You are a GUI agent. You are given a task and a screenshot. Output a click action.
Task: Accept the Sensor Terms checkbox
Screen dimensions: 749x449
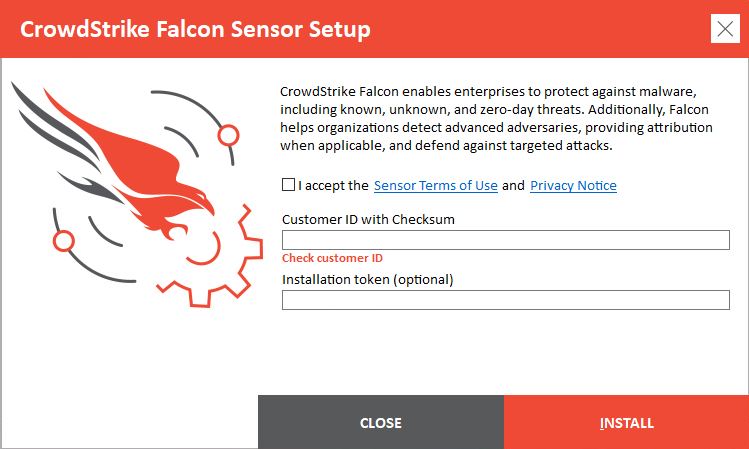(289, 185)
